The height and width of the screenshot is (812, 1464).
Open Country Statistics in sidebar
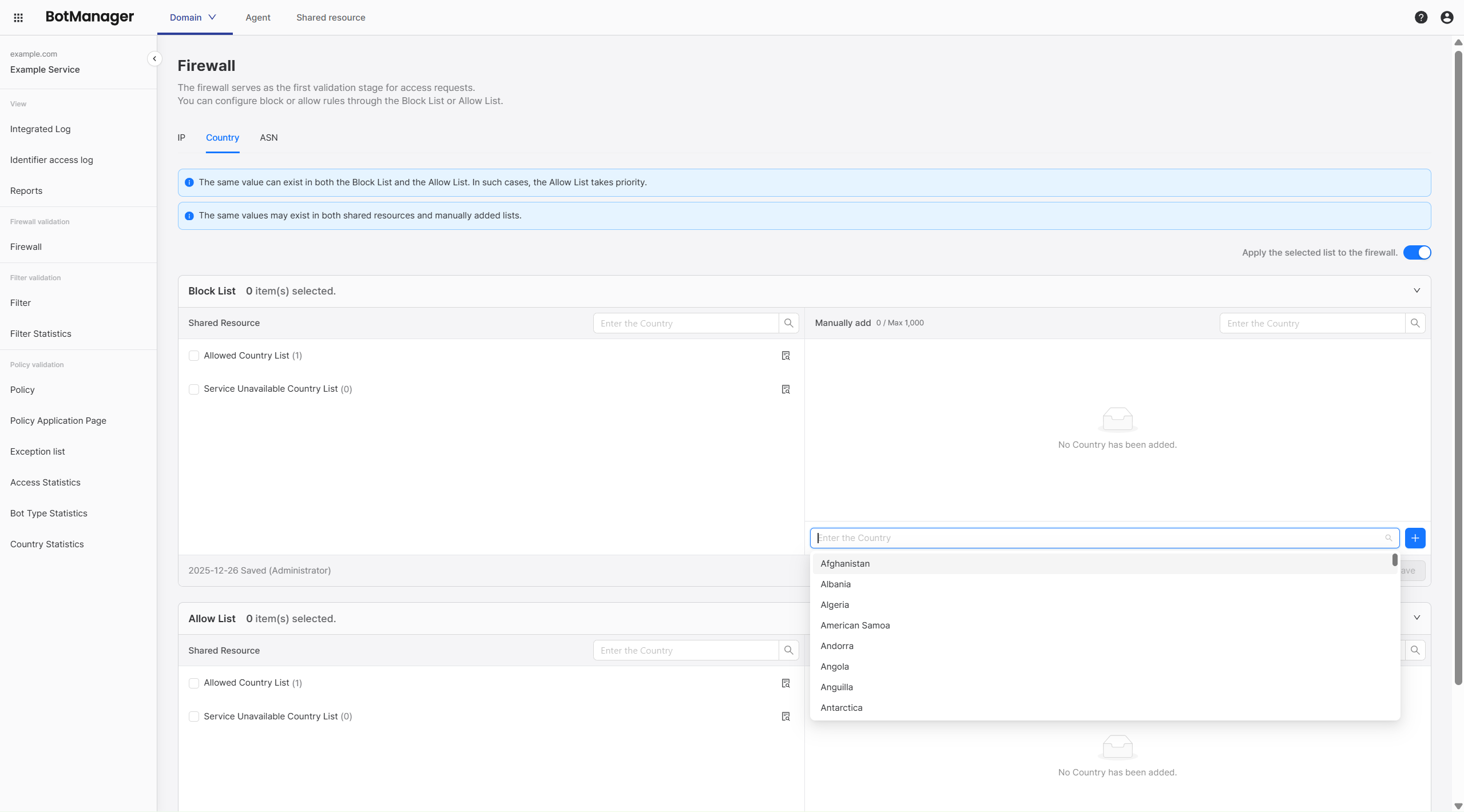click(47, 544)
